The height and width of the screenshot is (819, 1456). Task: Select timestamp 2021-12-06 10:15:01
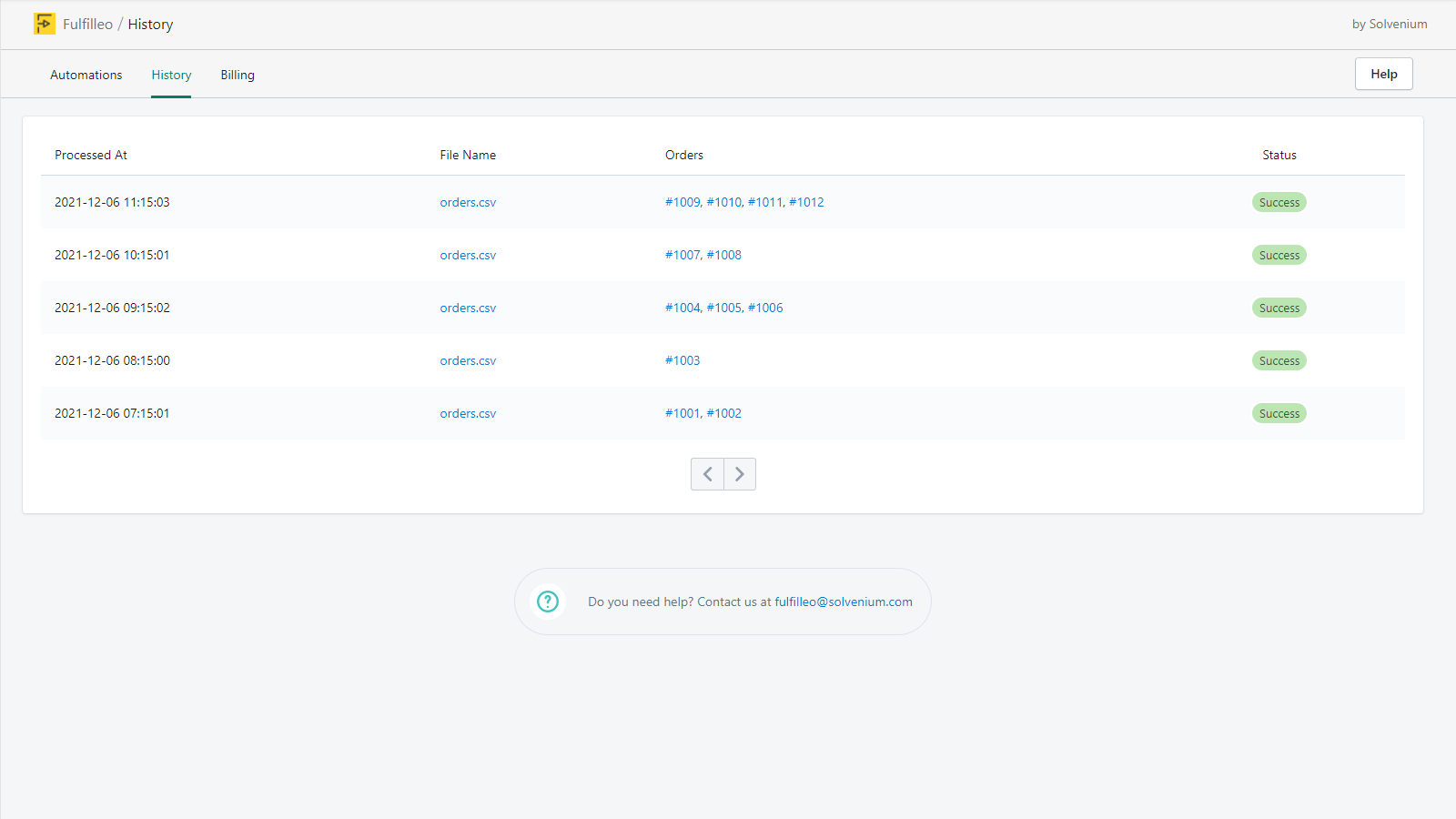coord(112,255)
